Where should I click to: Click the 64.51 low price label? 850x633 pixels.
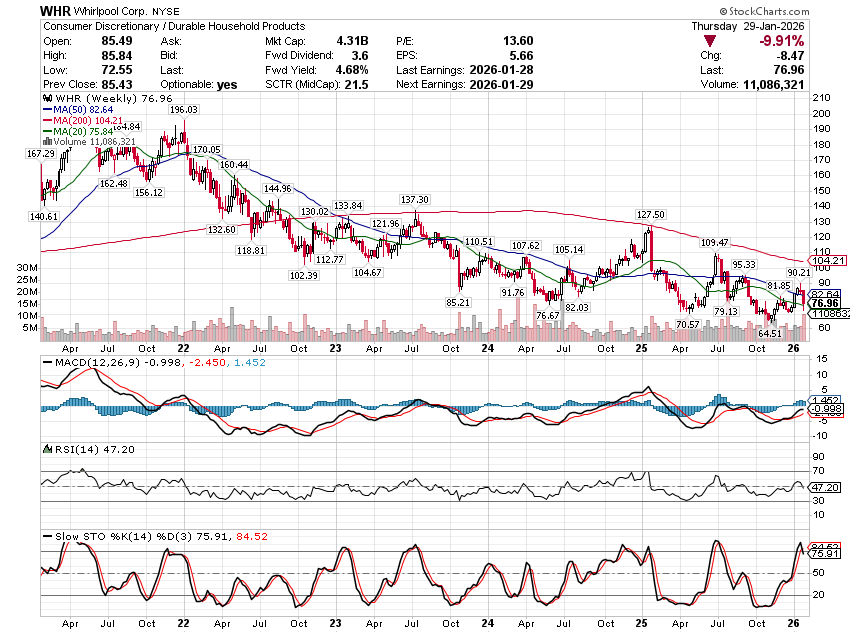coord(769,332)
